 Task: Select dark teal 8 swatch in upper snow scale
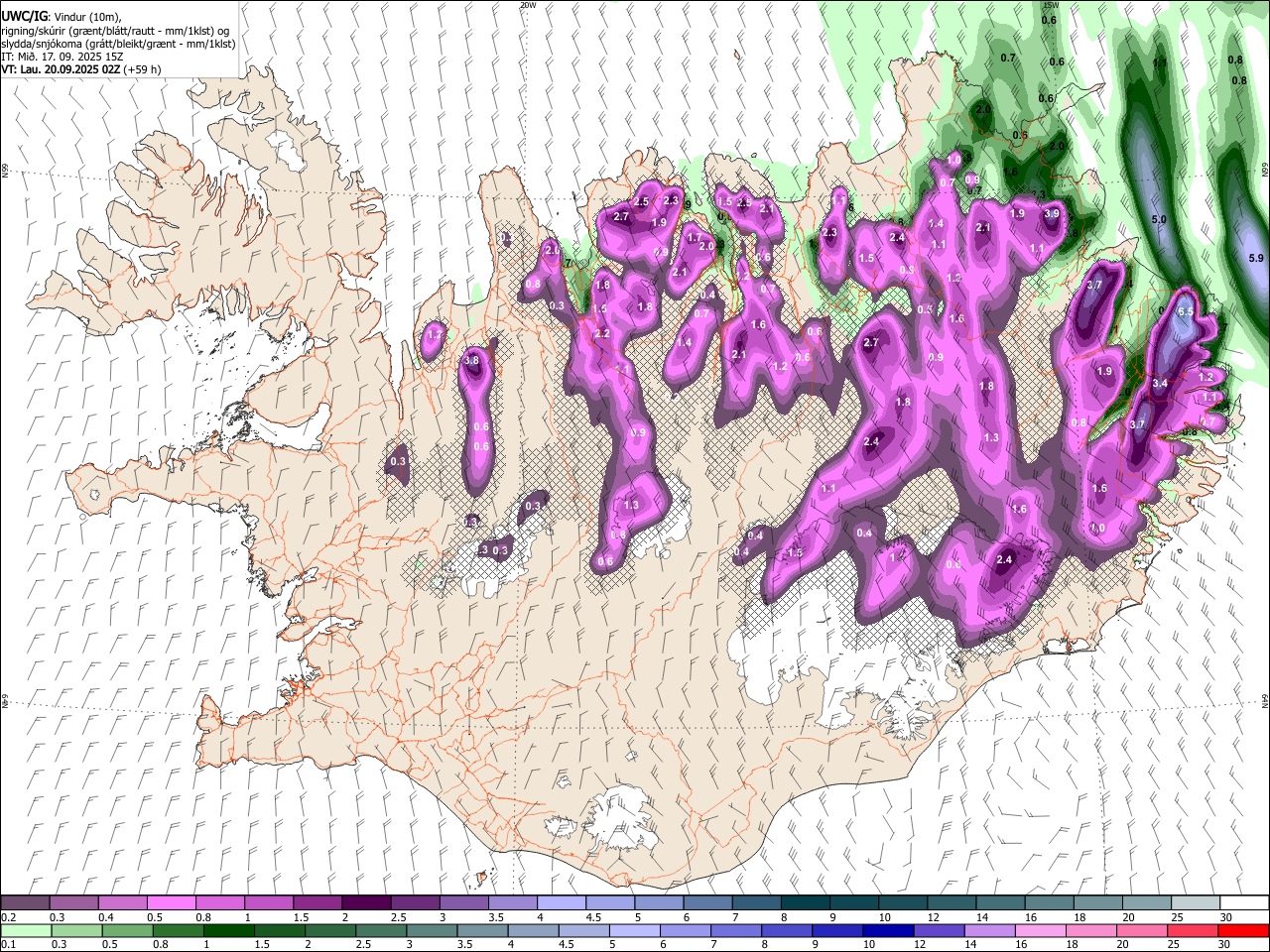pyautogui.click(x=805, y=902)
